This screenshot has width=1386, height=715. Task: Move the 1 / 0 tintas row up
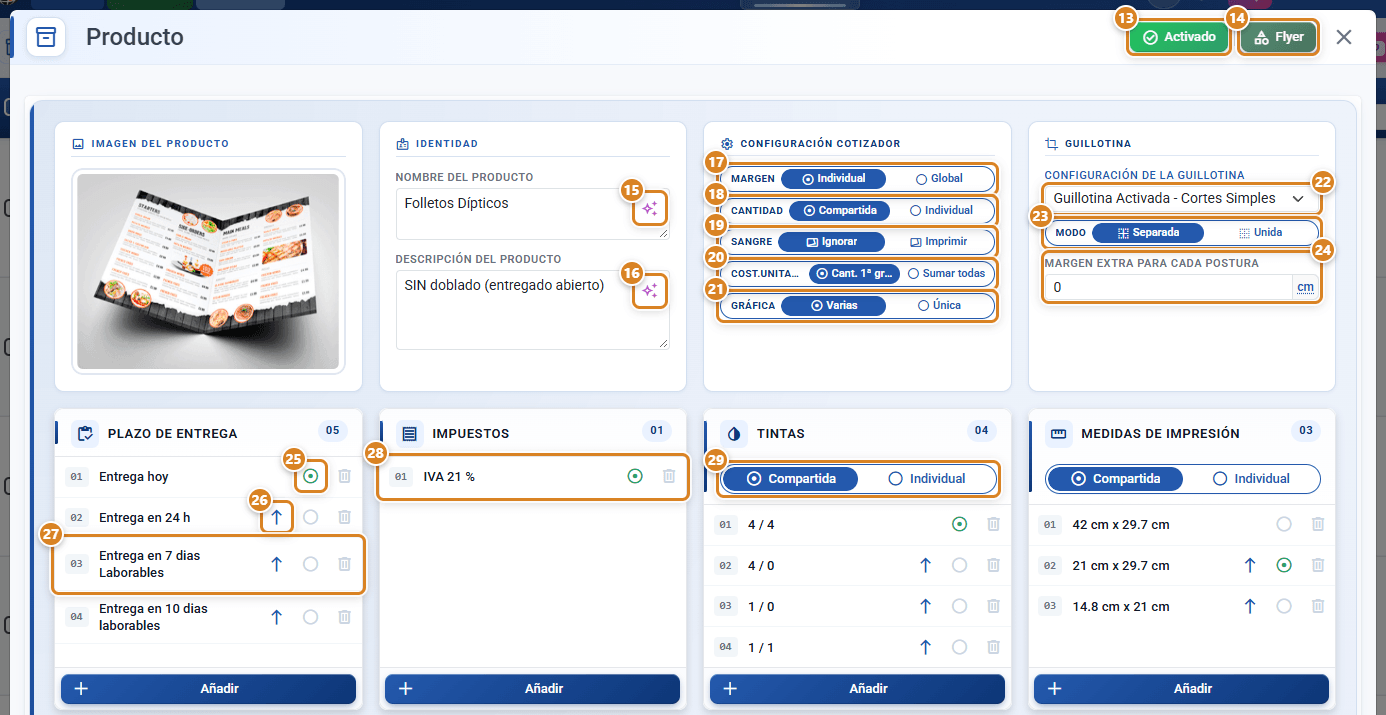point(926,606)
